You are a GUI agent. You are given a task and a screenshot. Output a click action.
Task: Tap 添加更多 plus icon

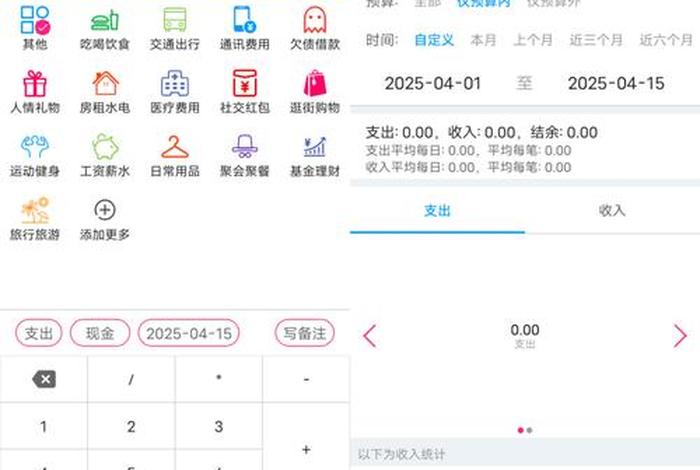point(105,210)
